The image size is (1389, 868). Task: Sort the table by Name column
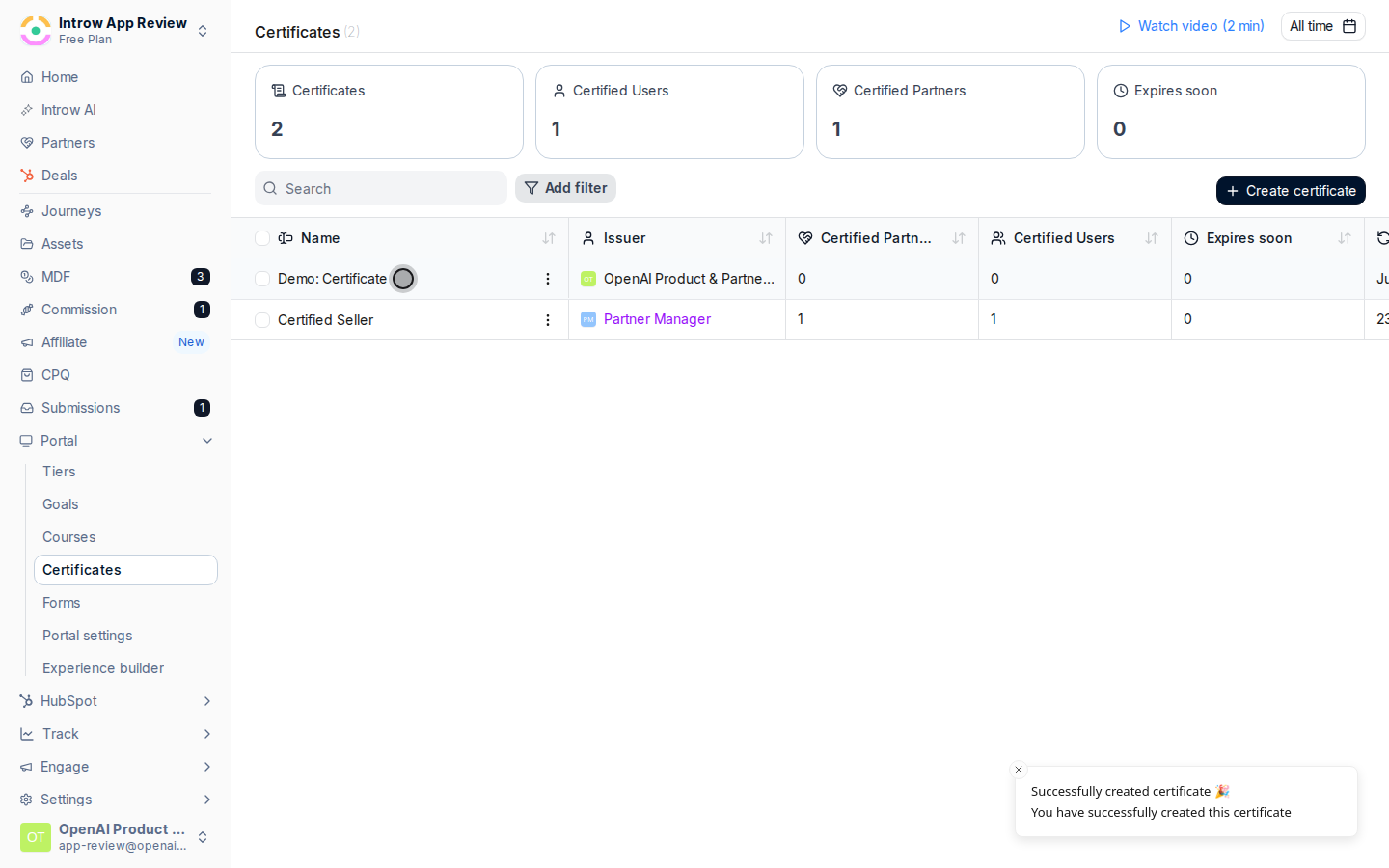point(549,238)
